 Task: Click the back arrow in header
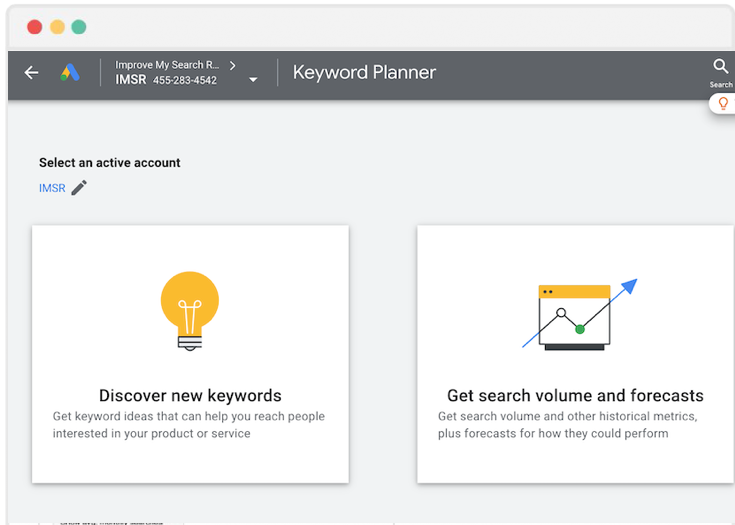31,73
